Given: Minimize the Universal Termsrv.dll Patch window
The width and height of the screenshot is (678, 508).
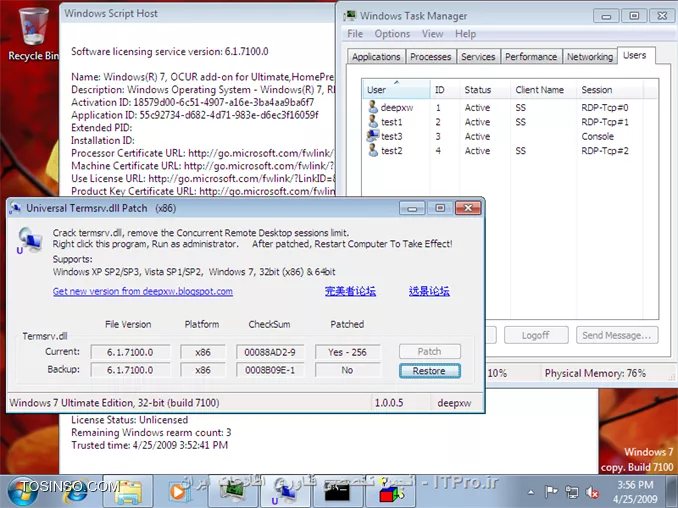Looking at the screenshot, I should (412, 208).
